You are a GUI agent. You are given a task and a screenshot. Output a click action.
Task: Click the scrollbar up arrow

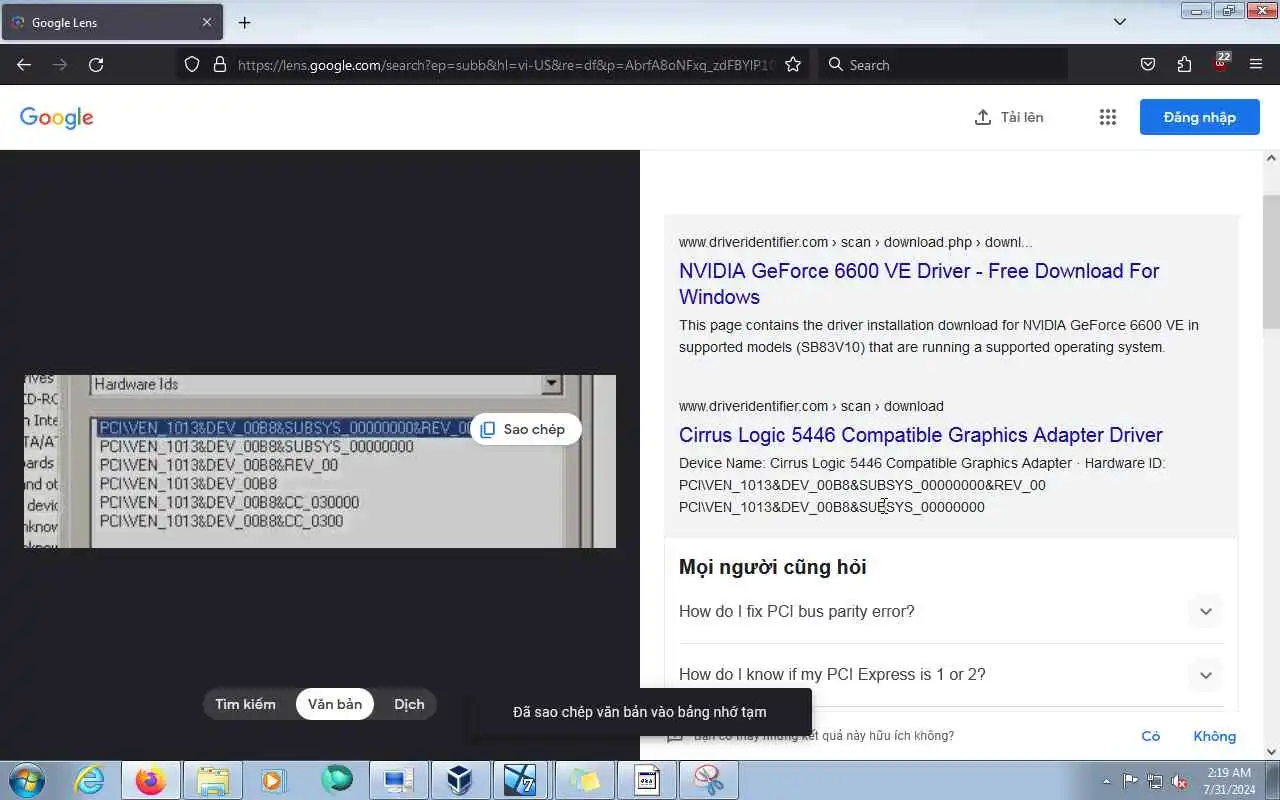[1271, 158]
